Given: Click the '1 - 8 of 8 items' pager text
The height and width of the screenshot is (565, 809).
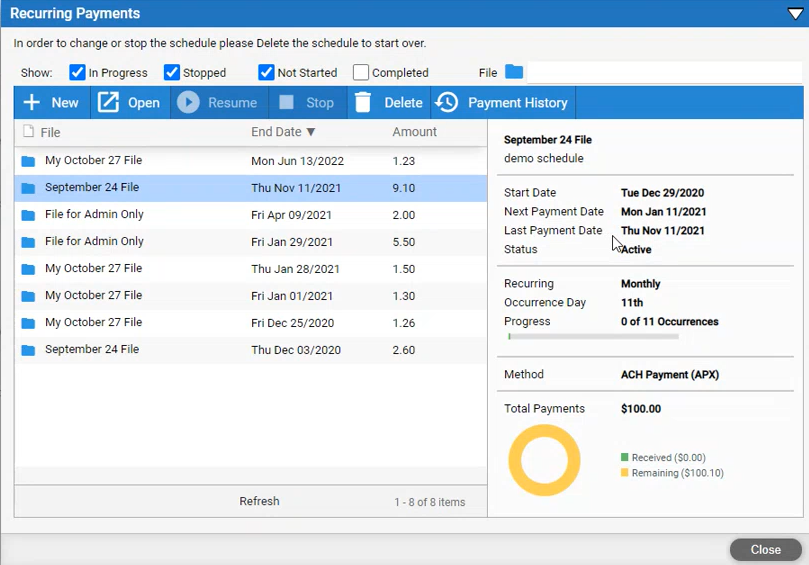Looking at the screenshot, I should coord(430,502).
